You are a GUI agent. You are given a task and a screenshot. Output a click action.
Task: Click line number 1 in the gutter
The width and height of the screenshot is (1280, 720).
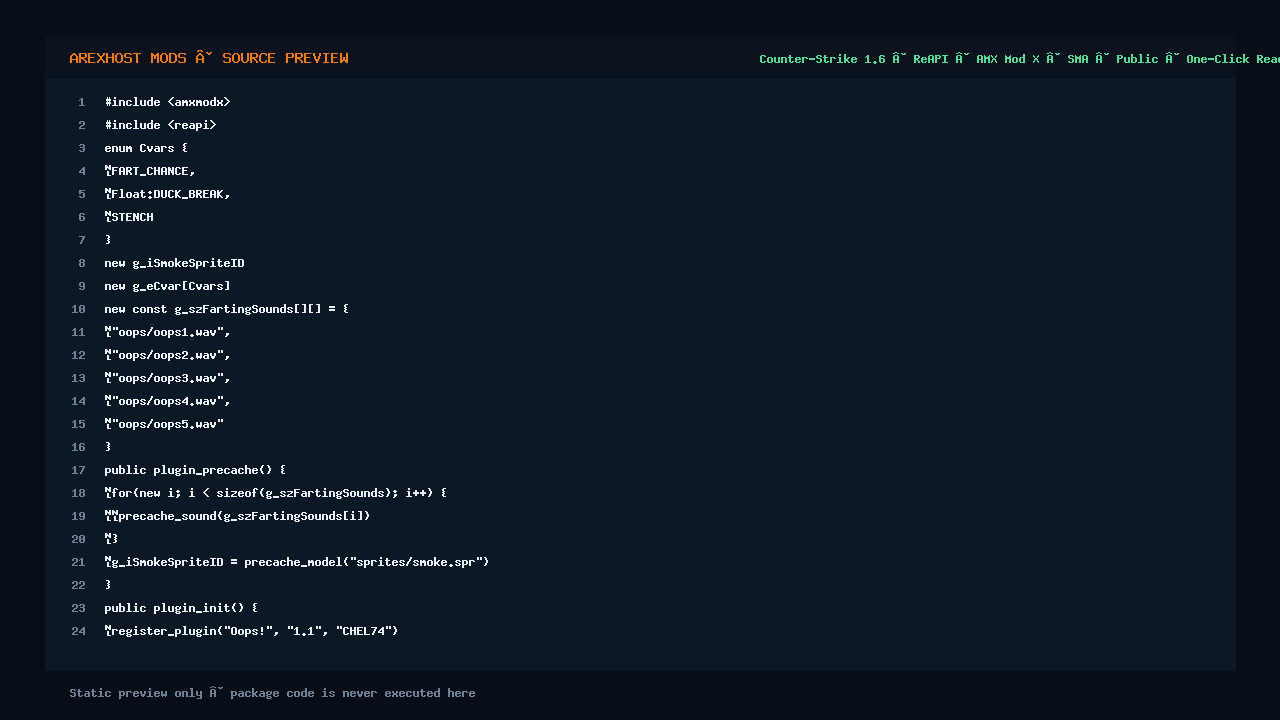click(82, 102)
